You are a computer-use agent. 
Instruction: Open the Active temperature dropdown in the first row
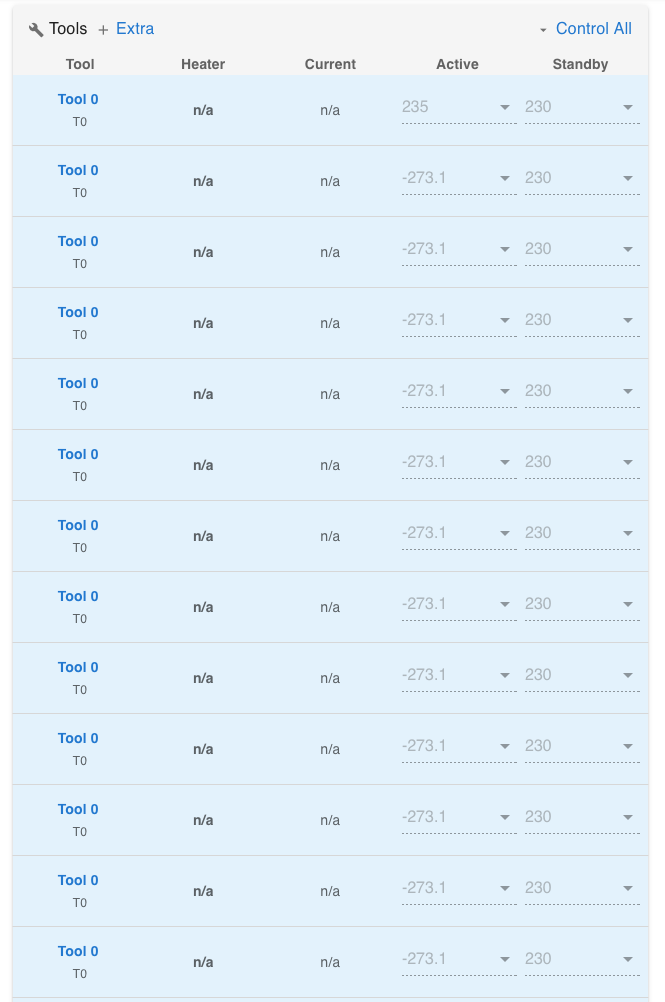(x=505, y=107)
